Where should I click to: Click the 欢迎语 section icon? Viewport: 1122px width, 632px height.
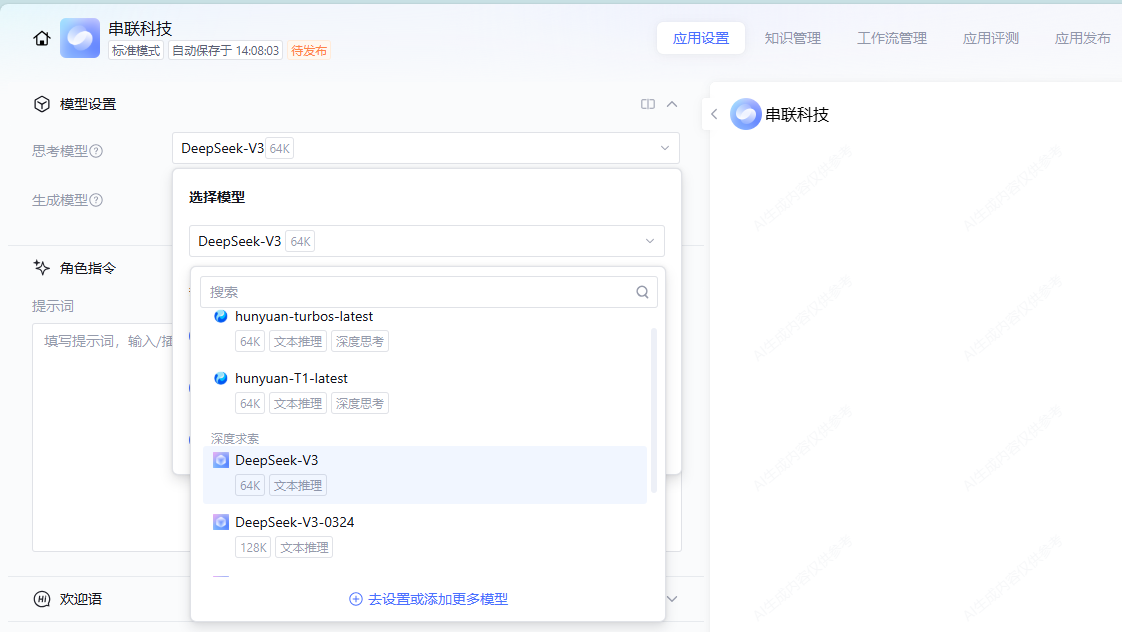[x=42, y=599]
